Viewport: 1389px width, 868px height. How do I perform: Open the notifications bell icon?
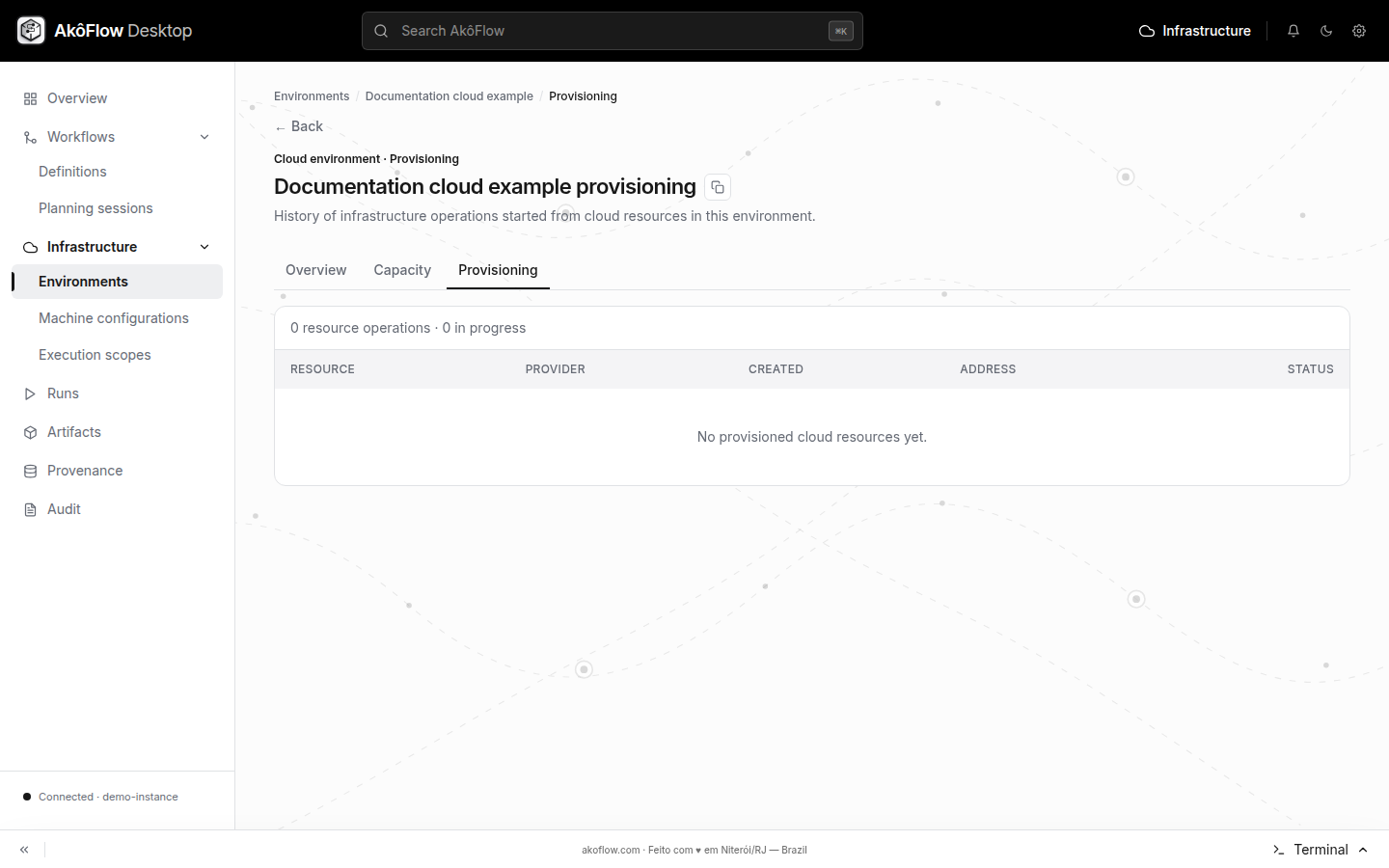(x=1294, y=31)
